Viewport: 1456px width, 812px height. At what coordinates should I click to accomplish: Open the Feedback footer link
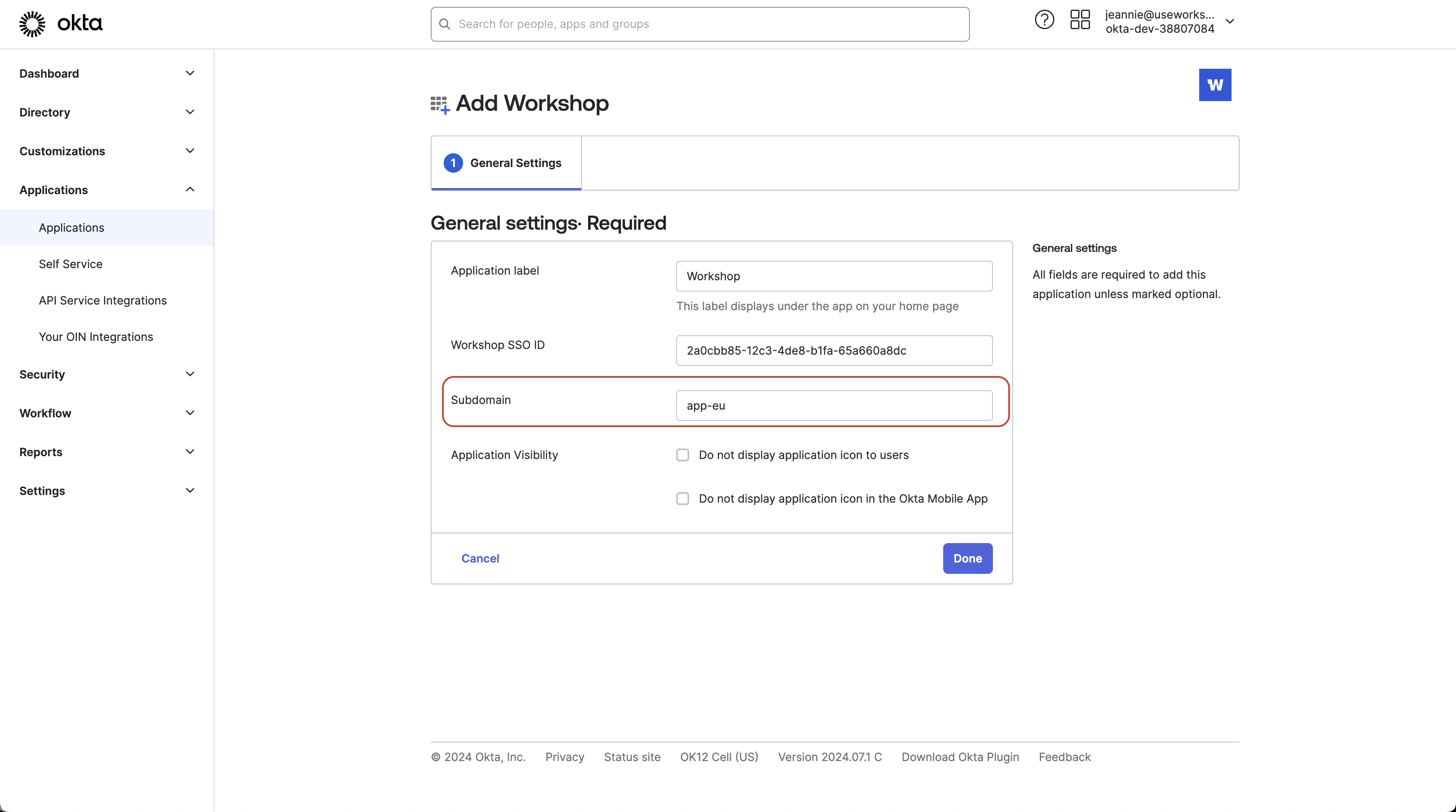pos(1064,757)
